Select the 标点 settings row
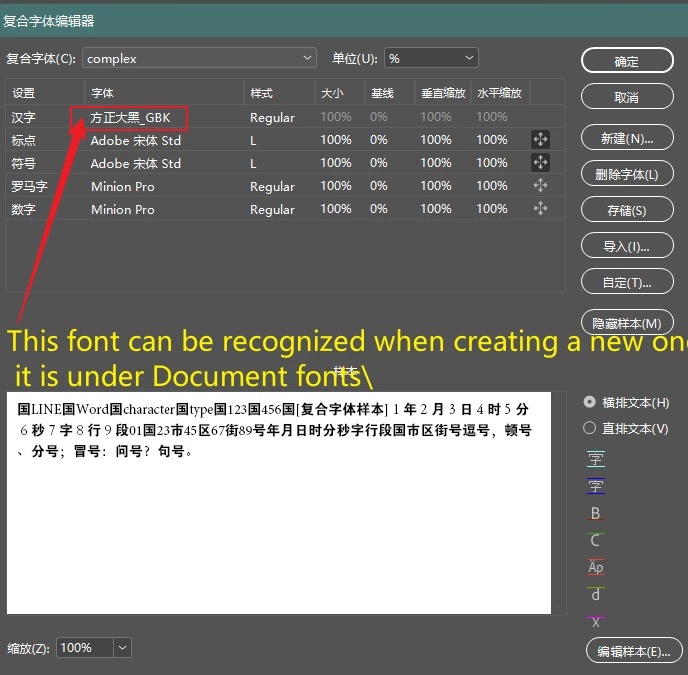The image size is (688, 675). coord(285,140)
